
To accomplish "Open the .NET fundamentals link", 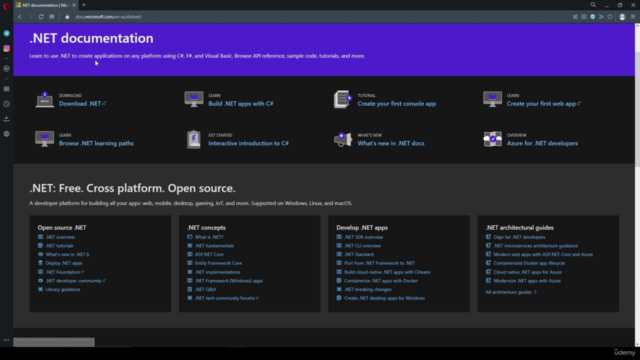I will click(x=214, y=246).
